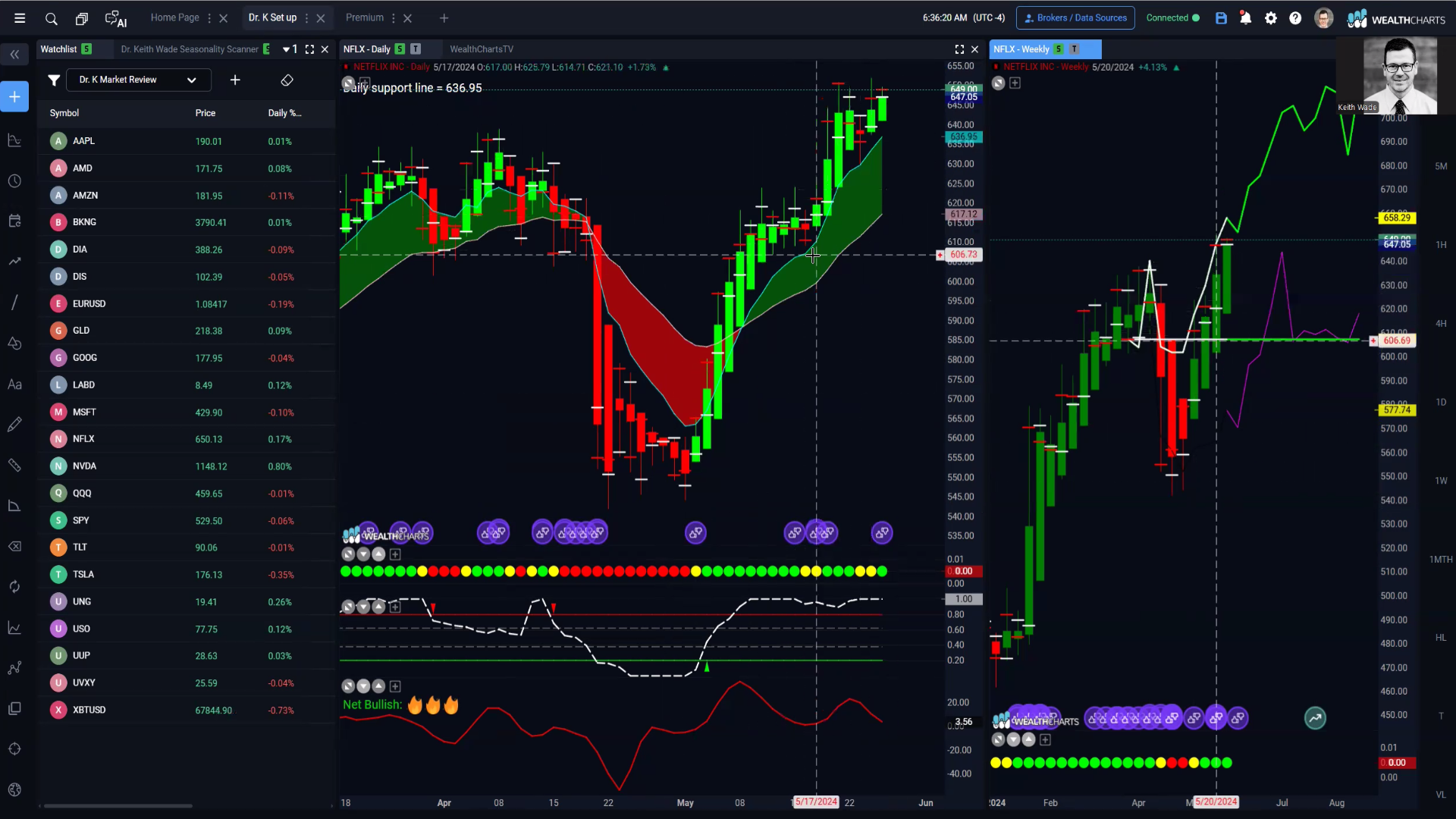Screen dimensions: 1456x819
Task: Hide the weekly chart main indicator via slashed-circle
Action: pyautogui.click(x=999, y=83)
